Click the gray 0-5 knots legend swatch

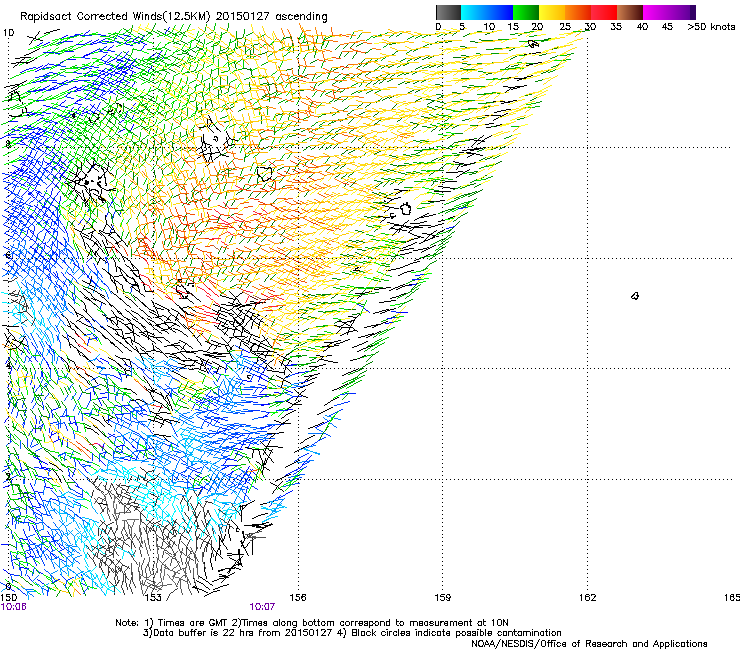[448, 12]
